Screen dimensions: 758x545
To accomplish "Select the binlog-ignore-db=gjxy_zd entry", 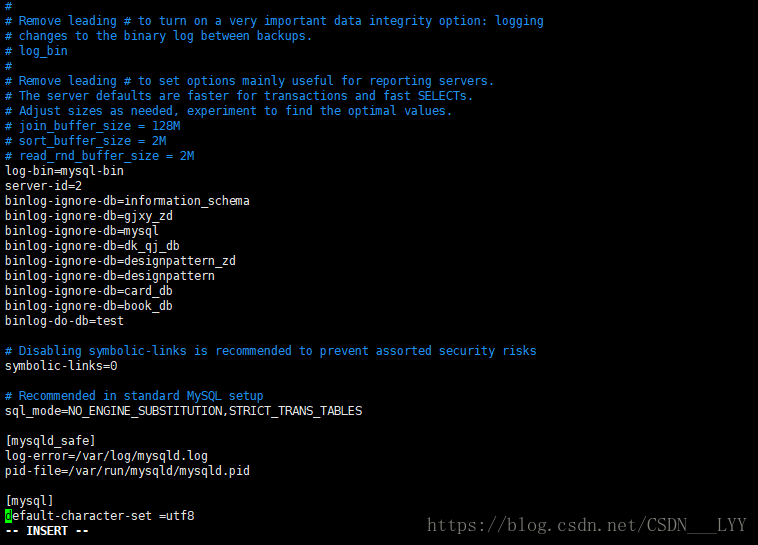I will coord(89,216).
